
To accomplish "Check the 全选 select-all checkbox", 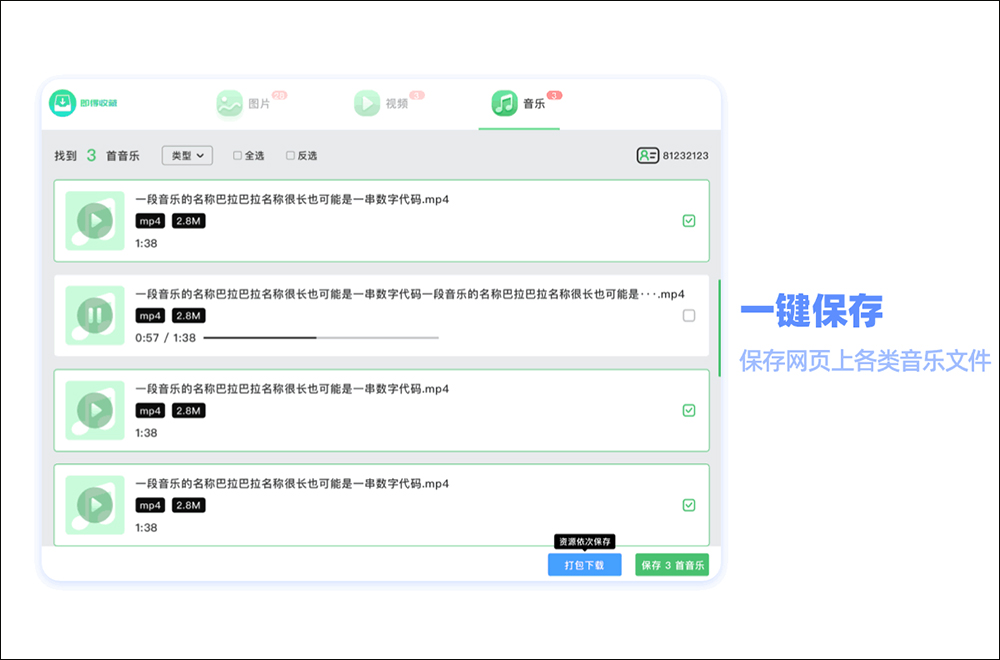I will tap(237, 156).
